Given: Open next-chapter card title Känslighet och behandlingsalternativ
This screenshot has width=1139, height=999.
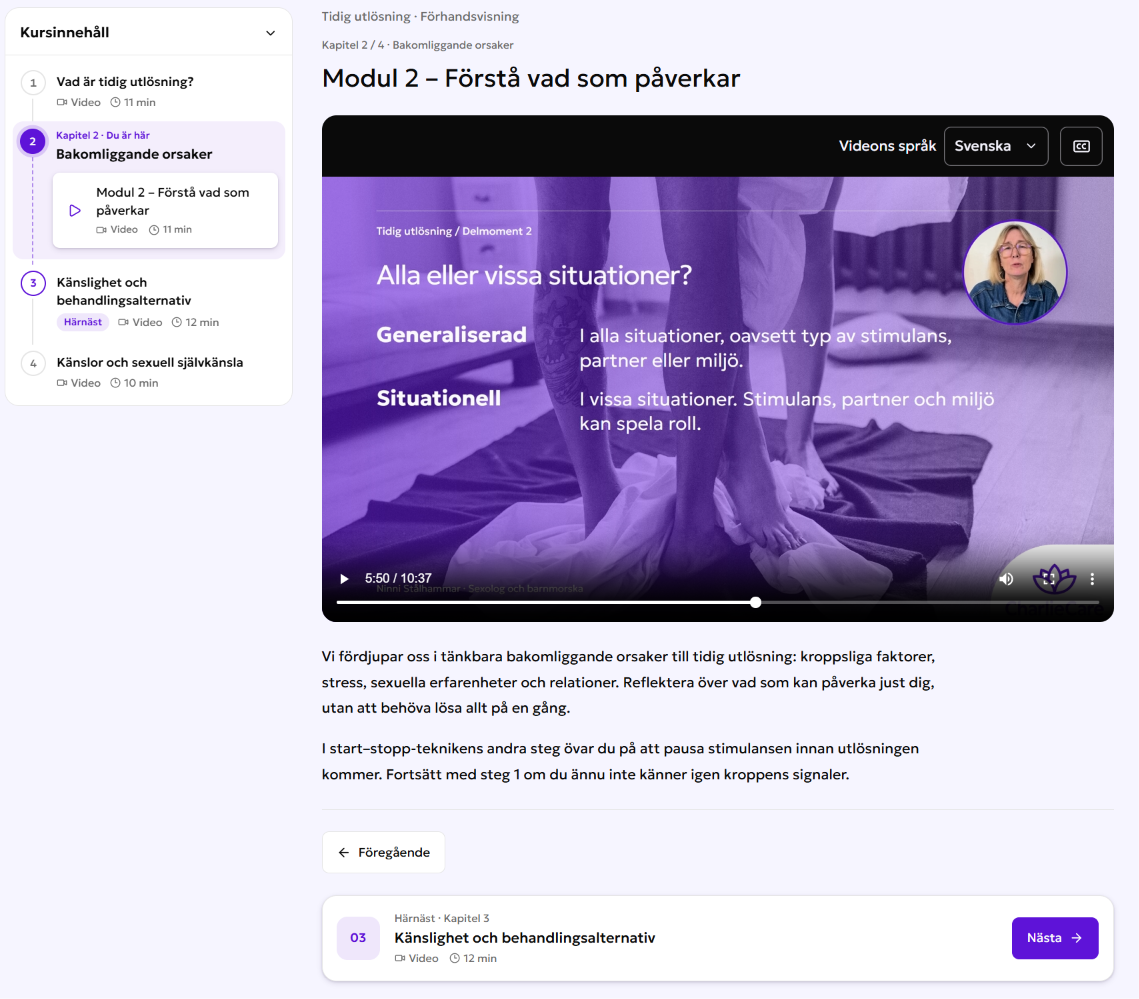Looking at the screenshot, I should pyautogui.click(x=524, y=938).
